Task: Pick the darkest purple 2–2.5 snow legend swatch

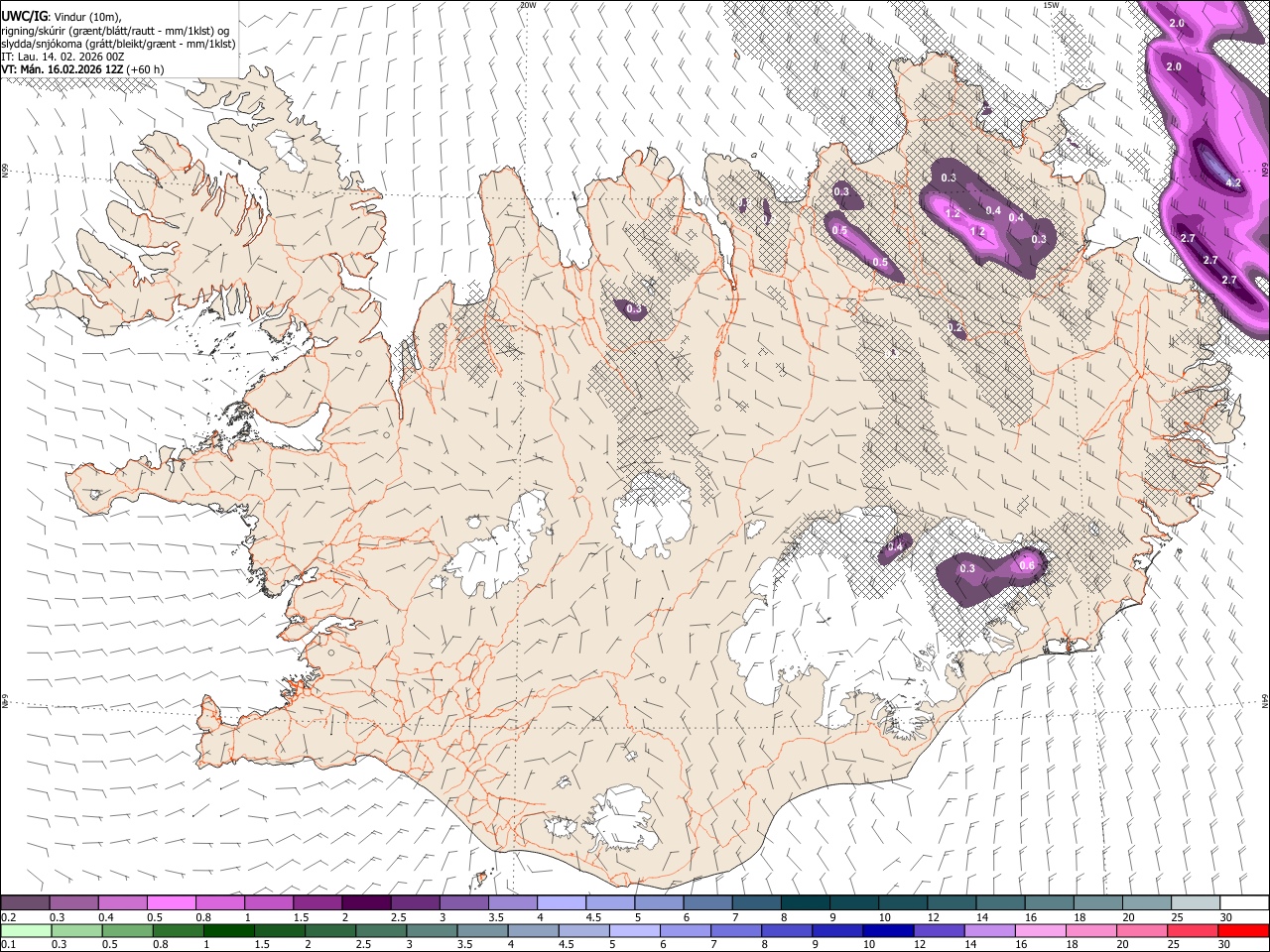Action: point(367,902)
